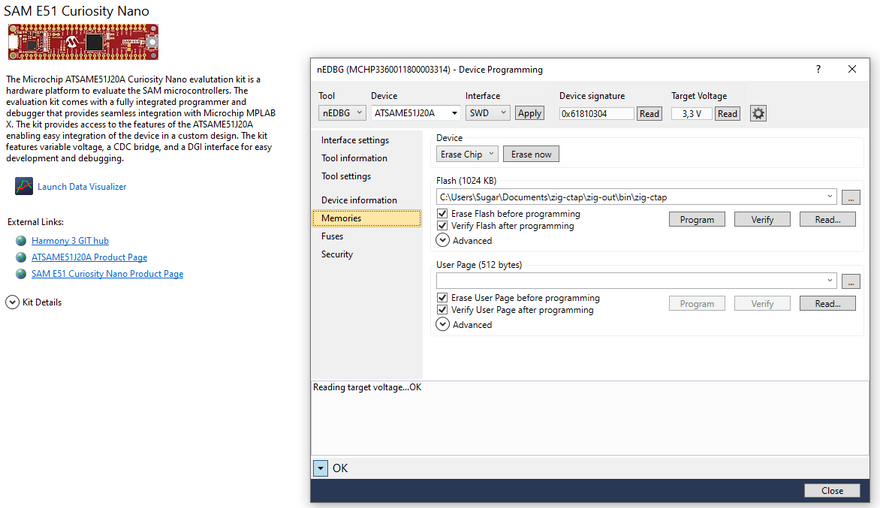Image resolution: width=880 pixels, height=508 pixels.
Task: Browse for User Page file with ellipsis button
Action: [x=850, y=281]
